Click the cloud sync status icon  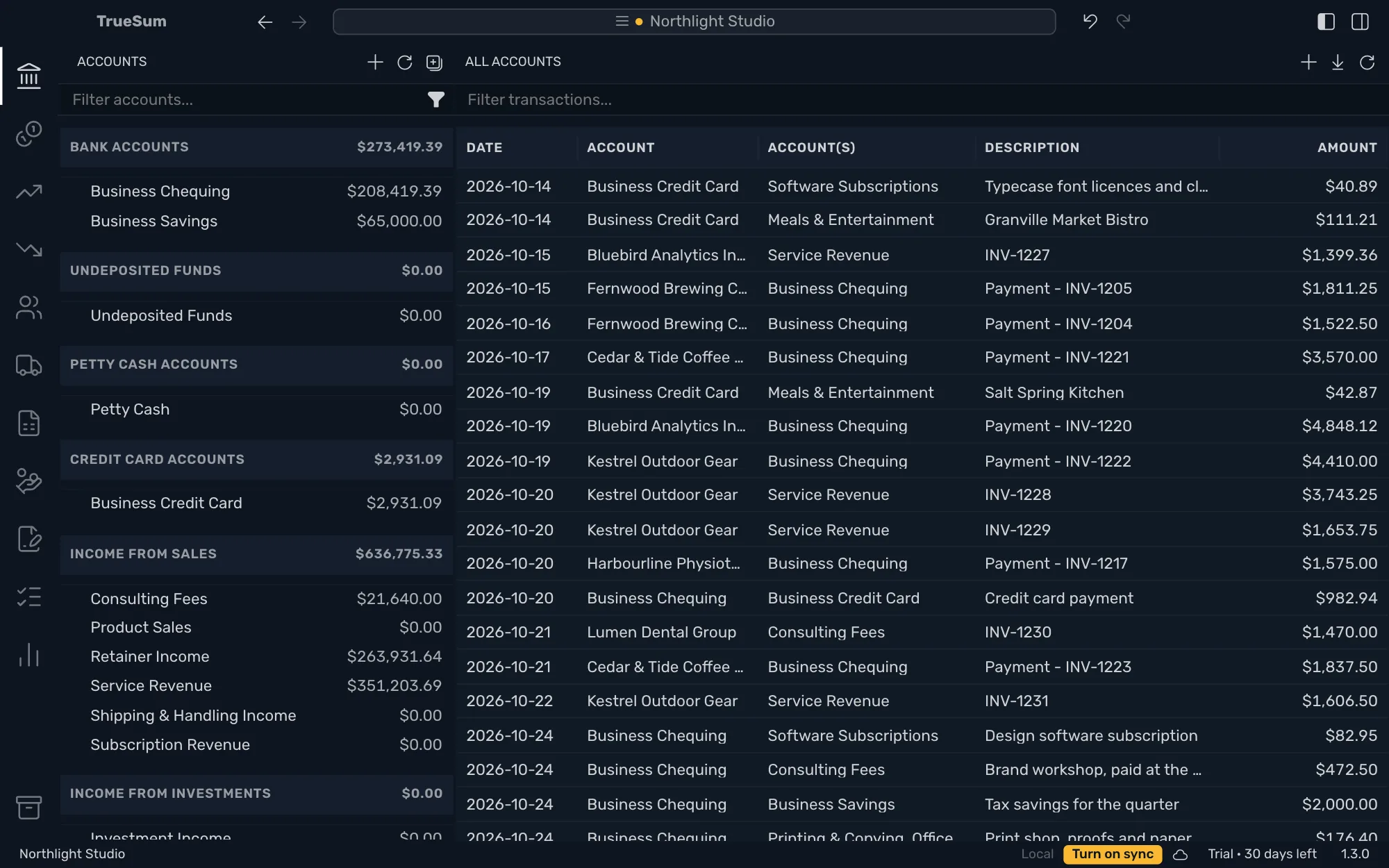(1180, 854)
